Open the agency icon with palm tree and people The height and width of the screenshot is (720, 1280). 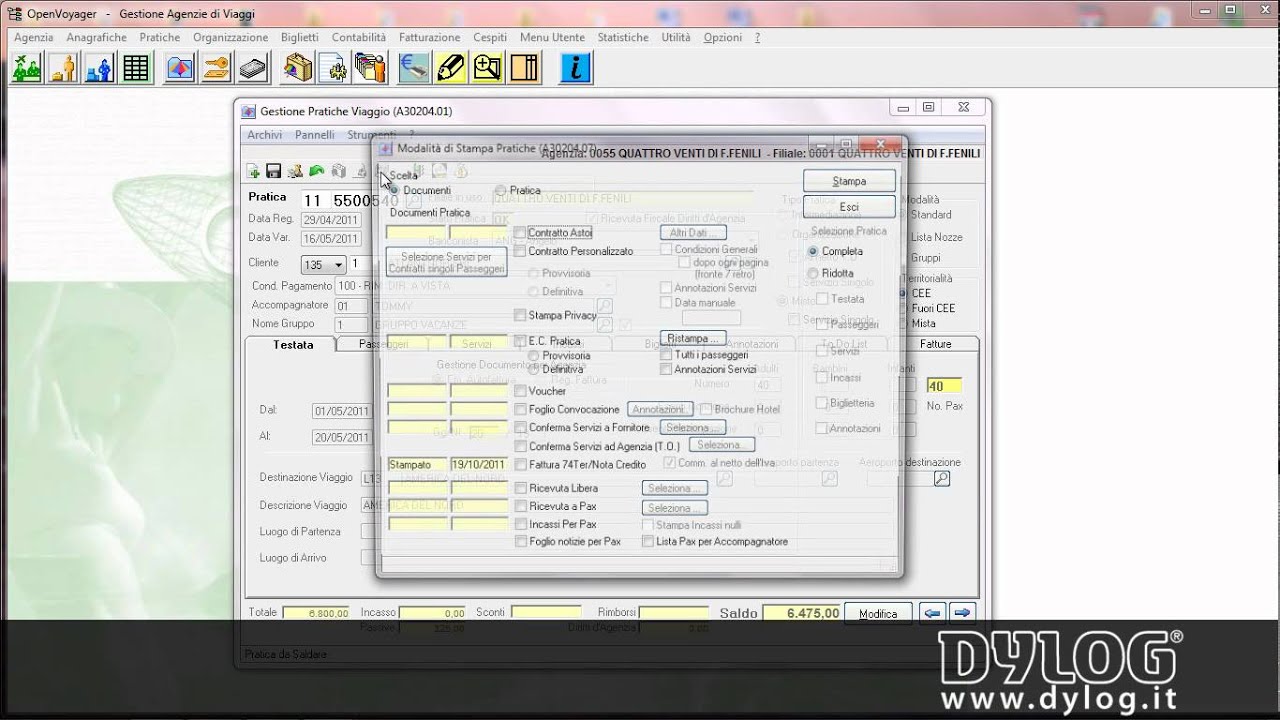click(27, 68)
